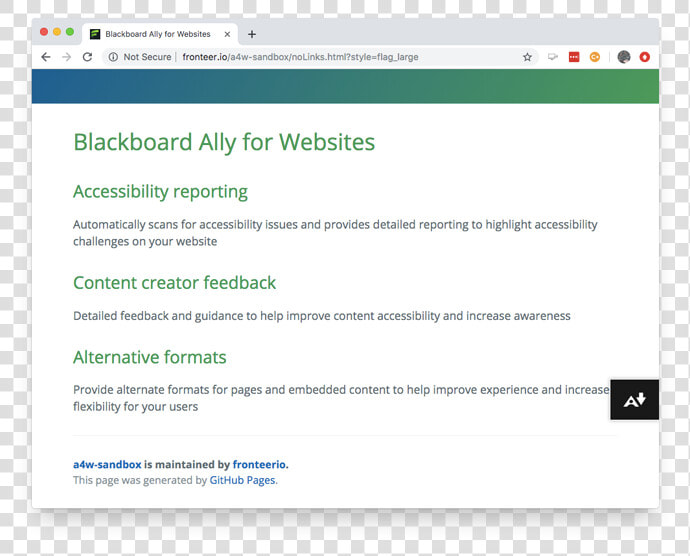Click the Alternative formats heading
Screen dimensions: 690x556
[x=150, y=357]
